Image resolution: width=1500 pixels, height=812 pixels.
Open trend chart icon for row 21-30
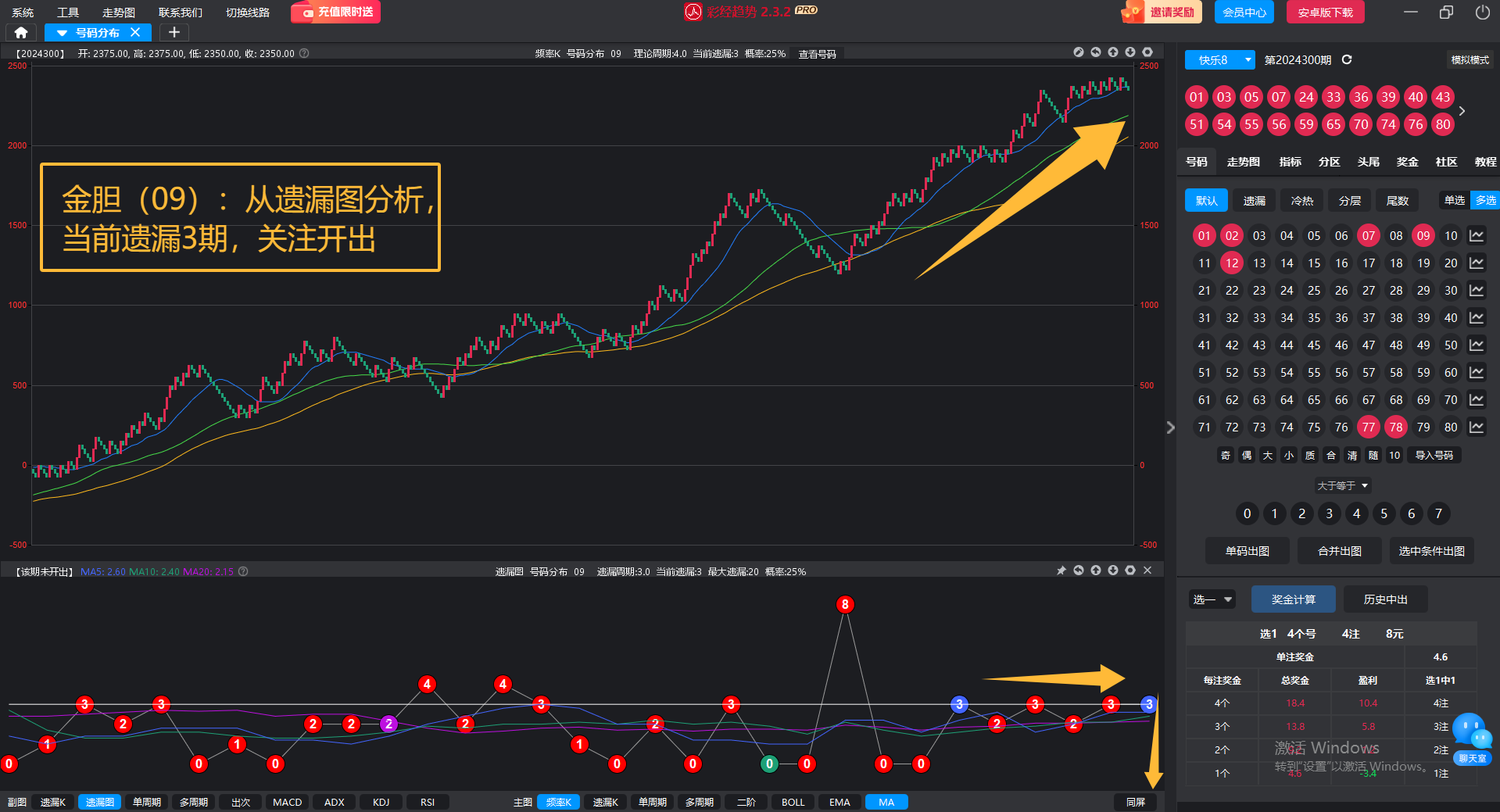[x=1477, y=290]
